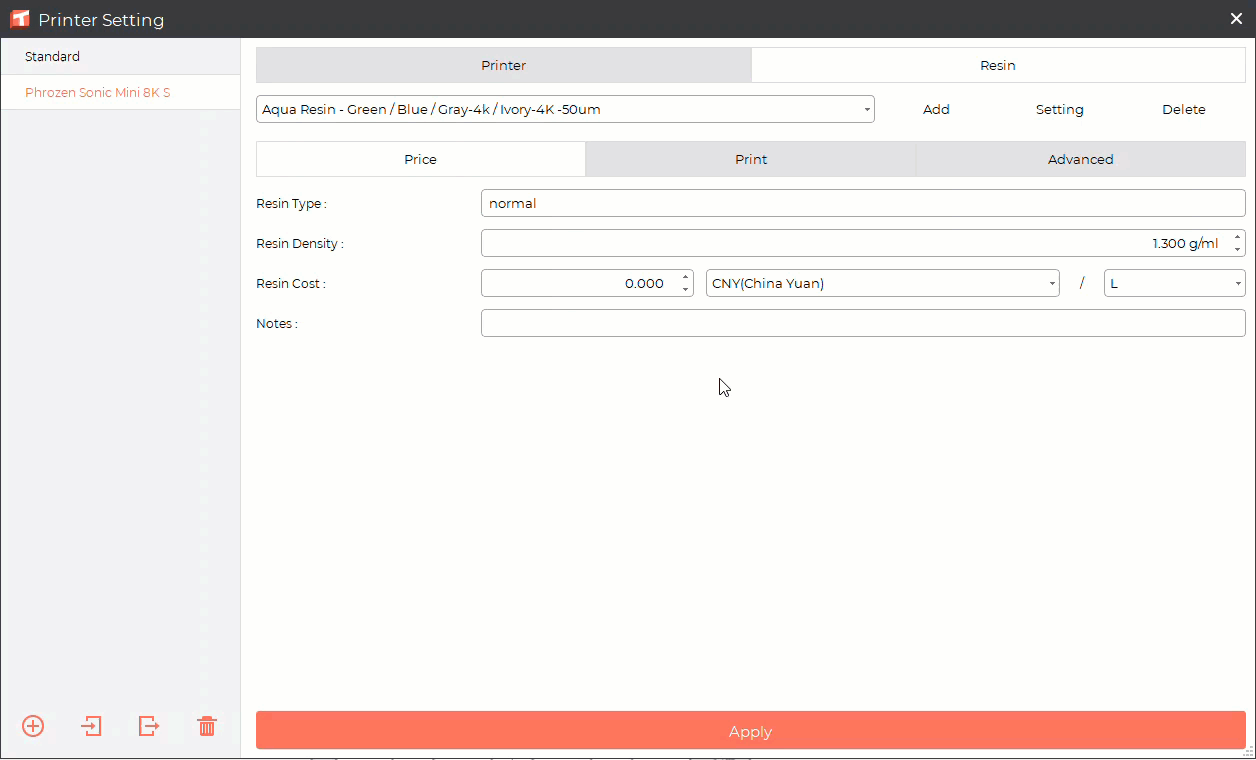This screenshot has width=1256, height=760.
Task: Click Delete to remove resin profile
Action: pyautogui.click(x=1183, y=110)
